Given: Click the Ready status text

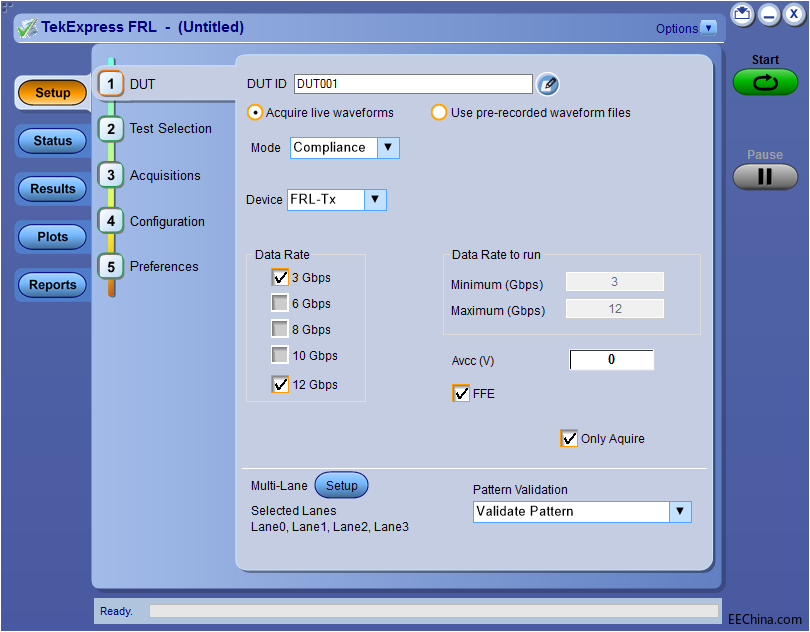Looking at the screenshot, I should (116, 611).
